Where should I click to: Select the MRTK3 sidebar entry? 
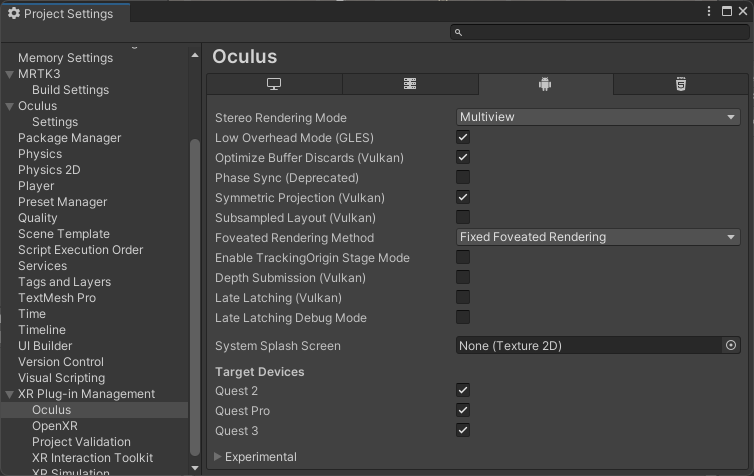coord(39,74)
